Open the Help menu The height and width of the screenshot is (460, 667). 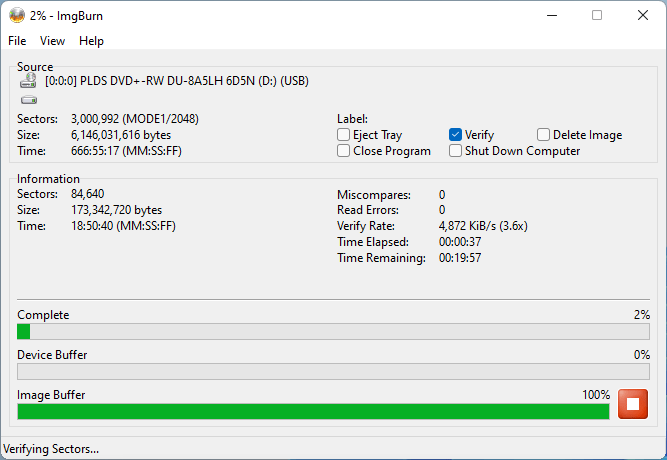[x=91, y=41]
